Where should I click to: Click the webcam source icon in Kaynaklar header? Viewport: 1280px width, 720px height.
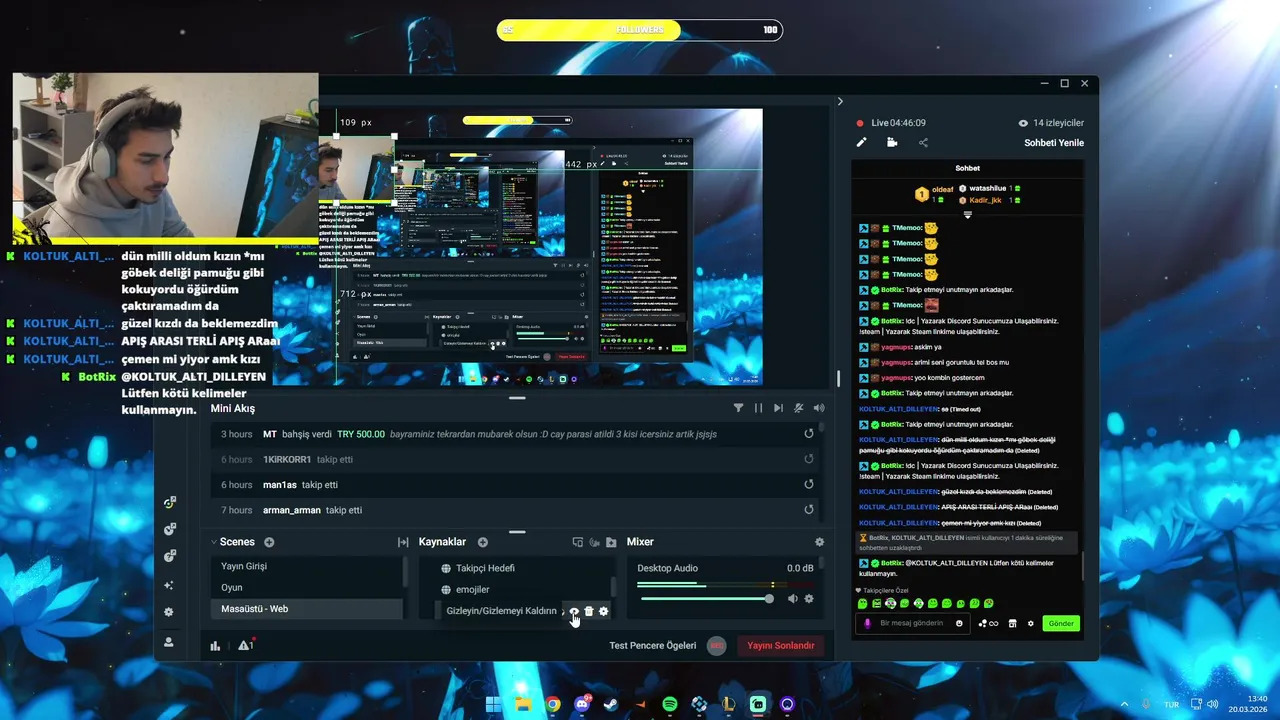point(594,542)
